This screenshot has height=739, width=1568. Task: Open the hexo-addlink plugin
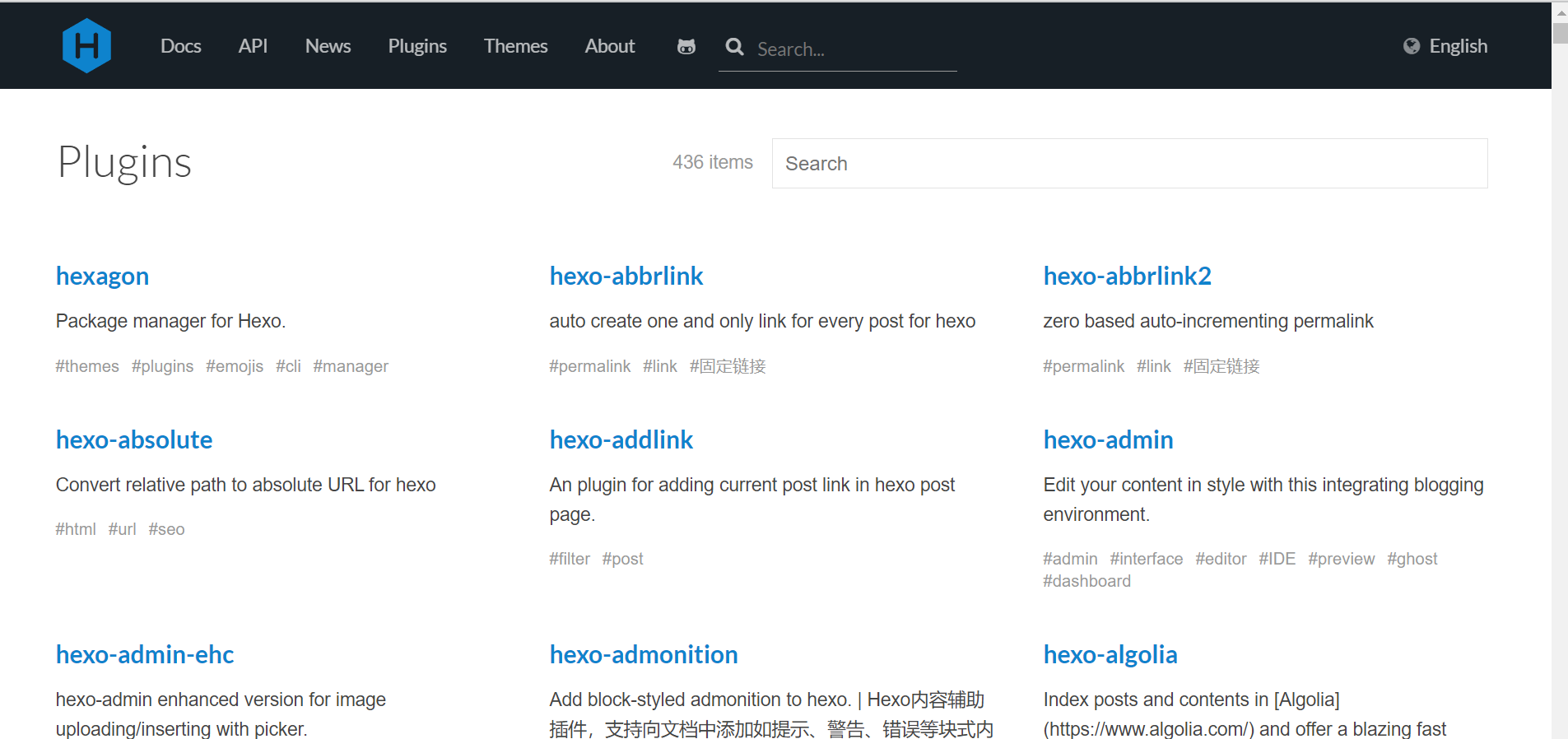(621, 439)
